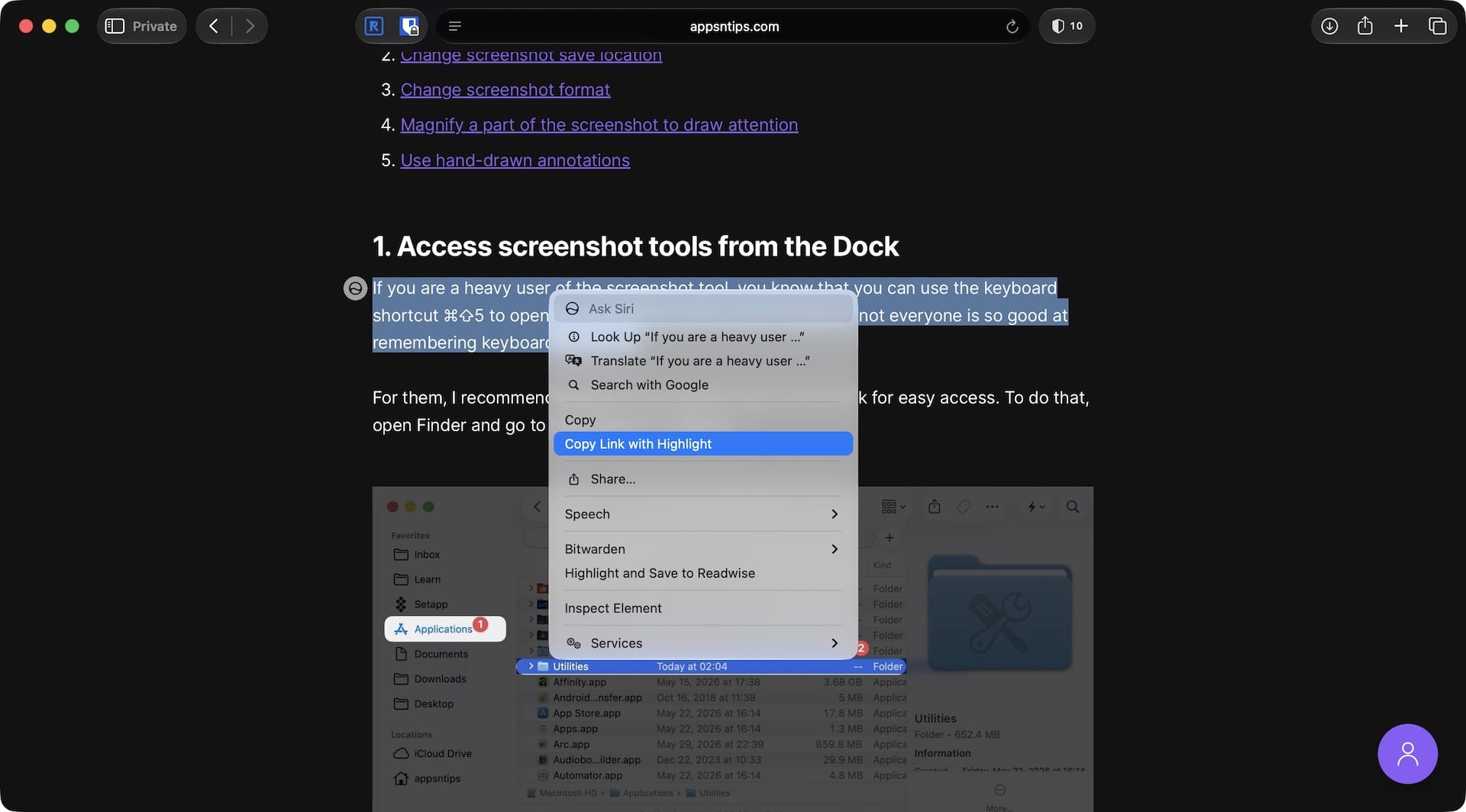Open Change screenshot save location link

(531, 56)
